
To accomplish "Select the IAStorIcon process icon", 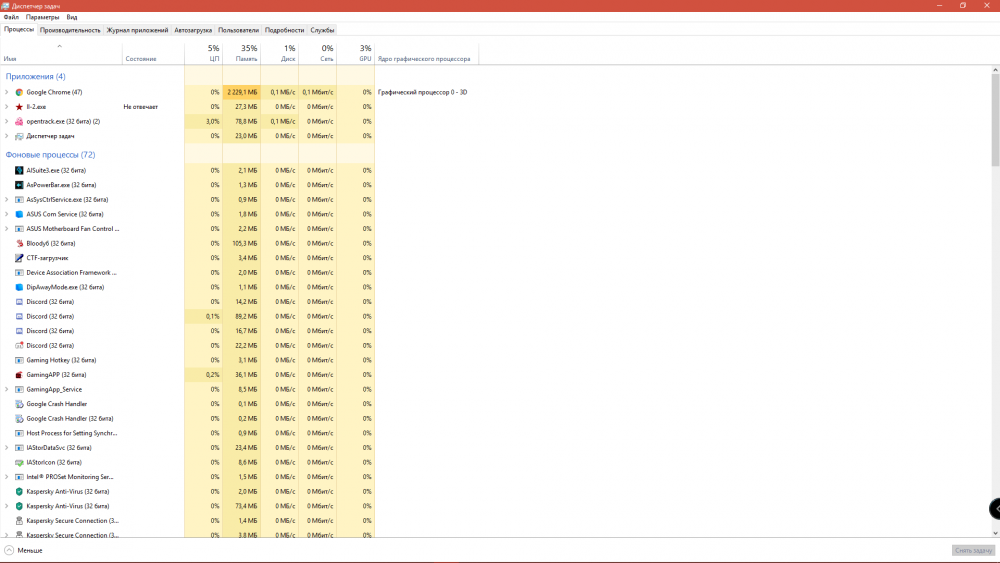I will (19, 463).
